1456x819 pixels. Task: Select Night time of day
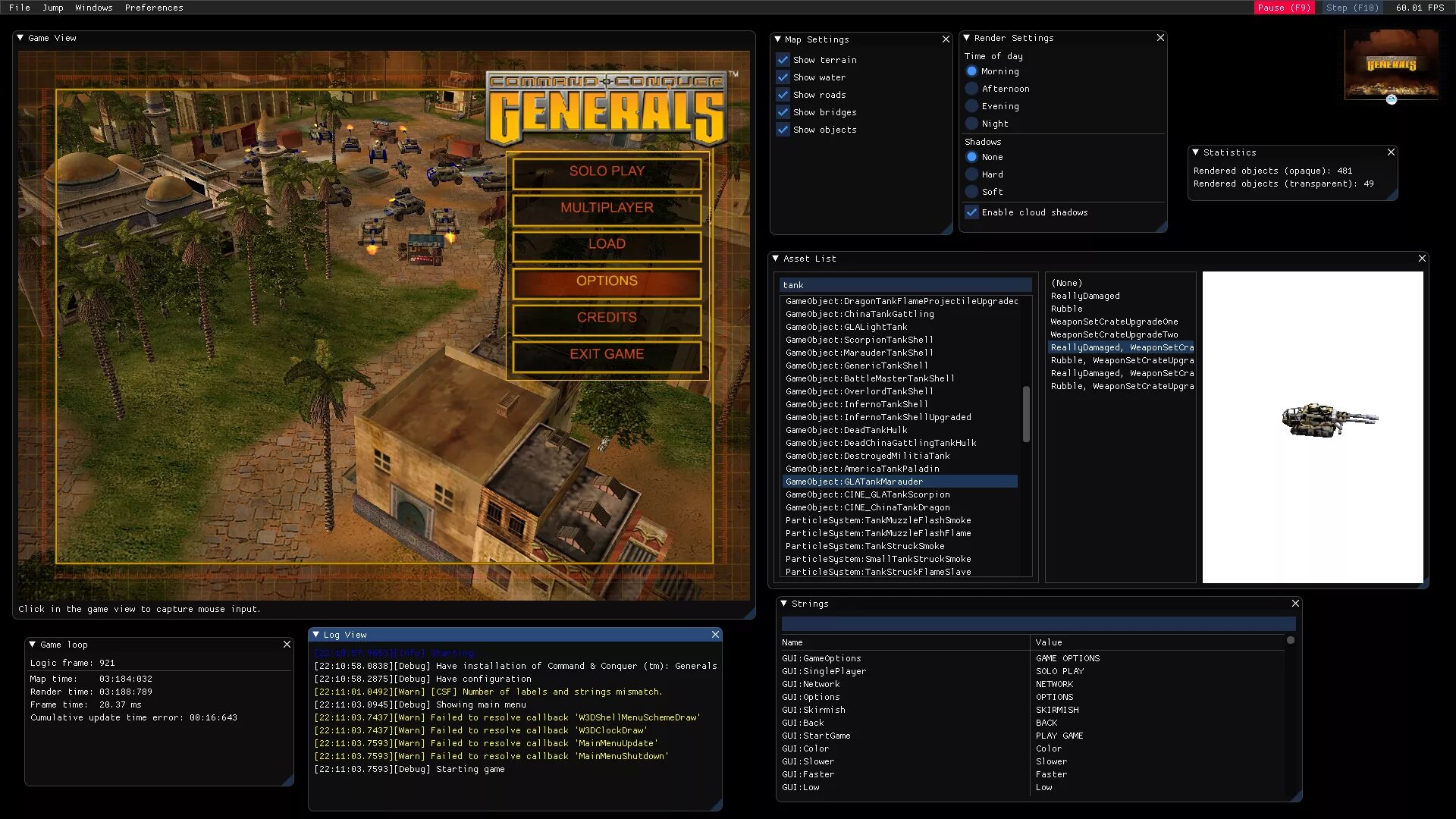(x=971, y=124)
